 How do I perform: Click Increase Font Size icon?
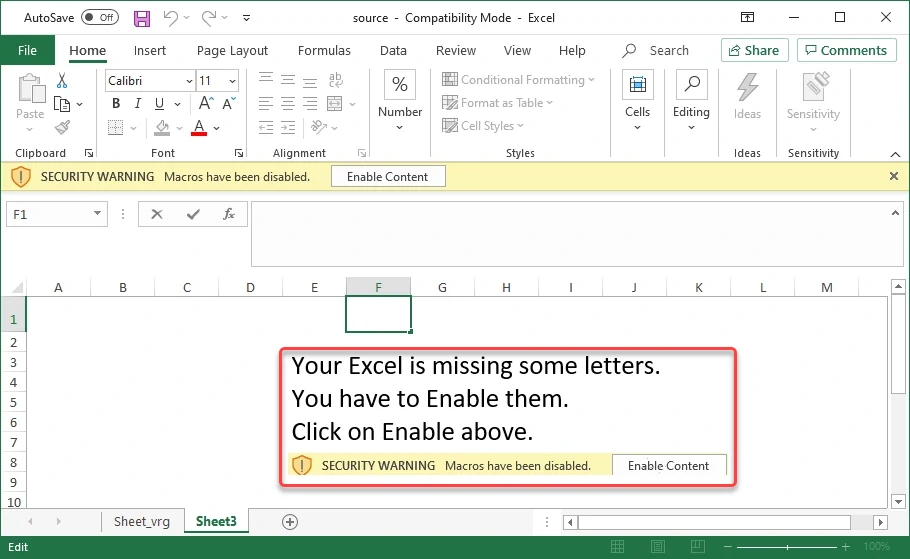point(206,104)
